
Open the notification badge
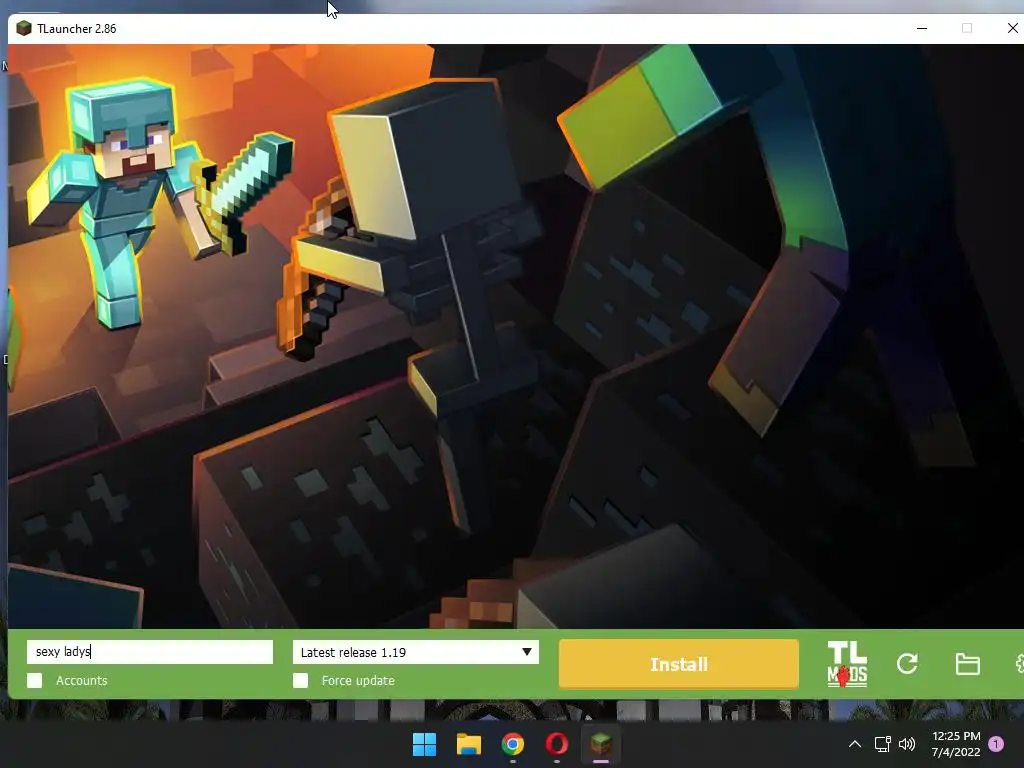click(996, 744)
